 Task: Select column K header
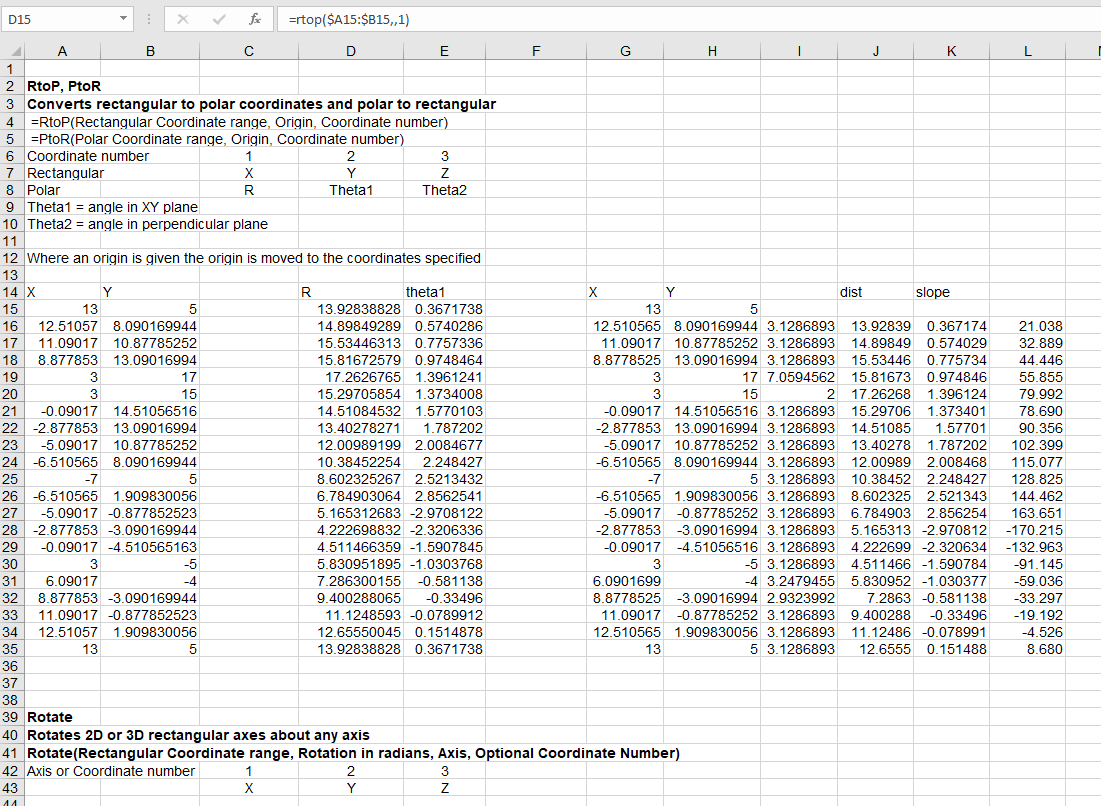click(951, 50)
